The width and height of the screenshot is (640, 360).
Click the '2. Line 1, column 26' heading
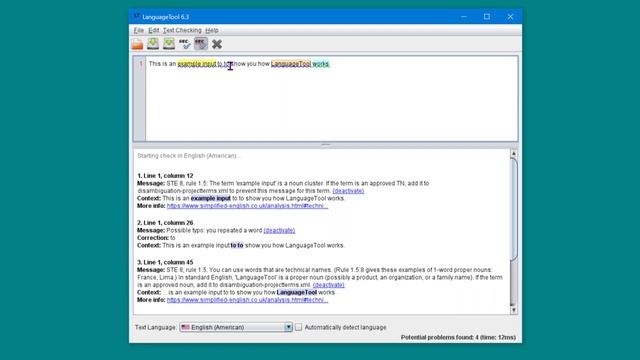pyautogui.click(x=165, y=223)
